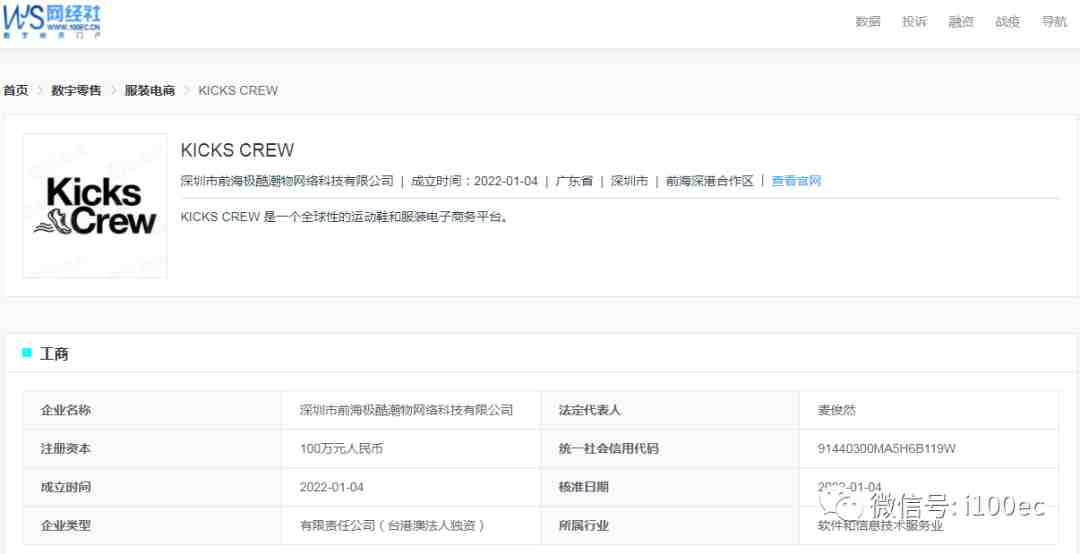Click the 工商 section heading
1080x554 pixels.
54,354
